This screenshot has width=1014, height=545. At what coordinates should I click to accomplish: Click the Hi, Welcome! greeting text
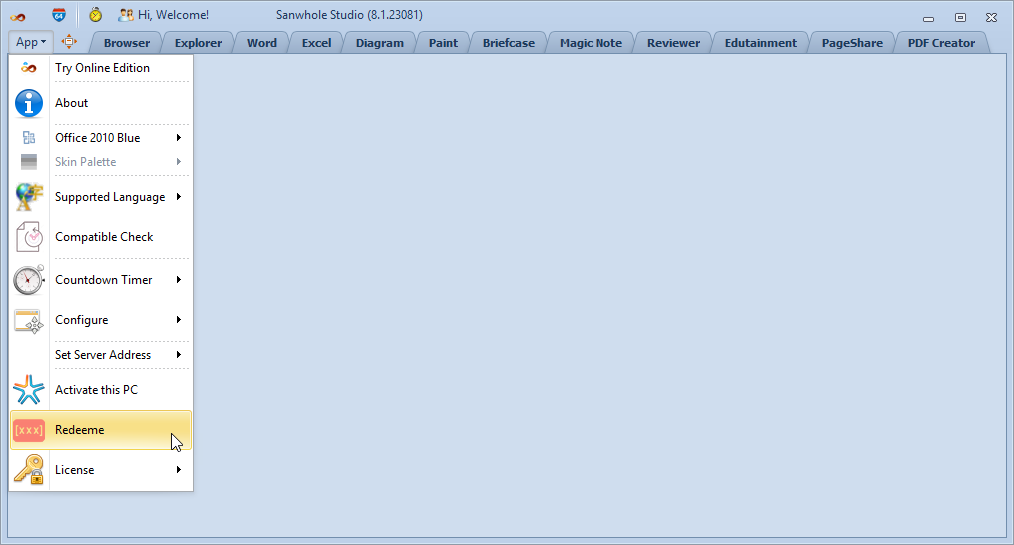[173, 15]
